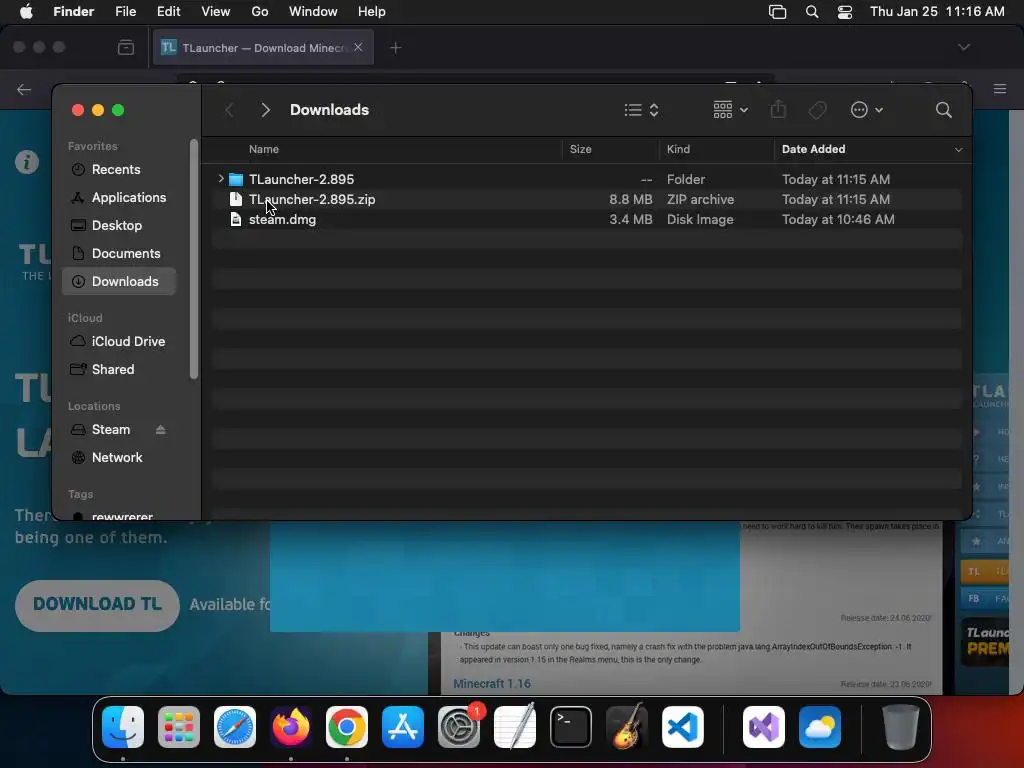The image size is (1024, 768).
Task: Open the Group By dropdown in Finder
Action: coord(730,110)
